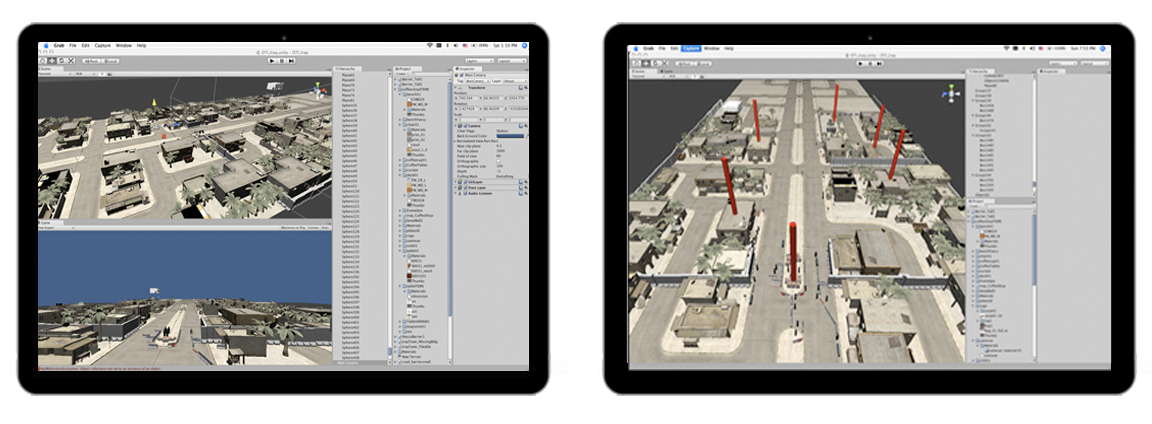Open the Edit menu in the left menu bar

pyautogui.click(x=86, y=46)
